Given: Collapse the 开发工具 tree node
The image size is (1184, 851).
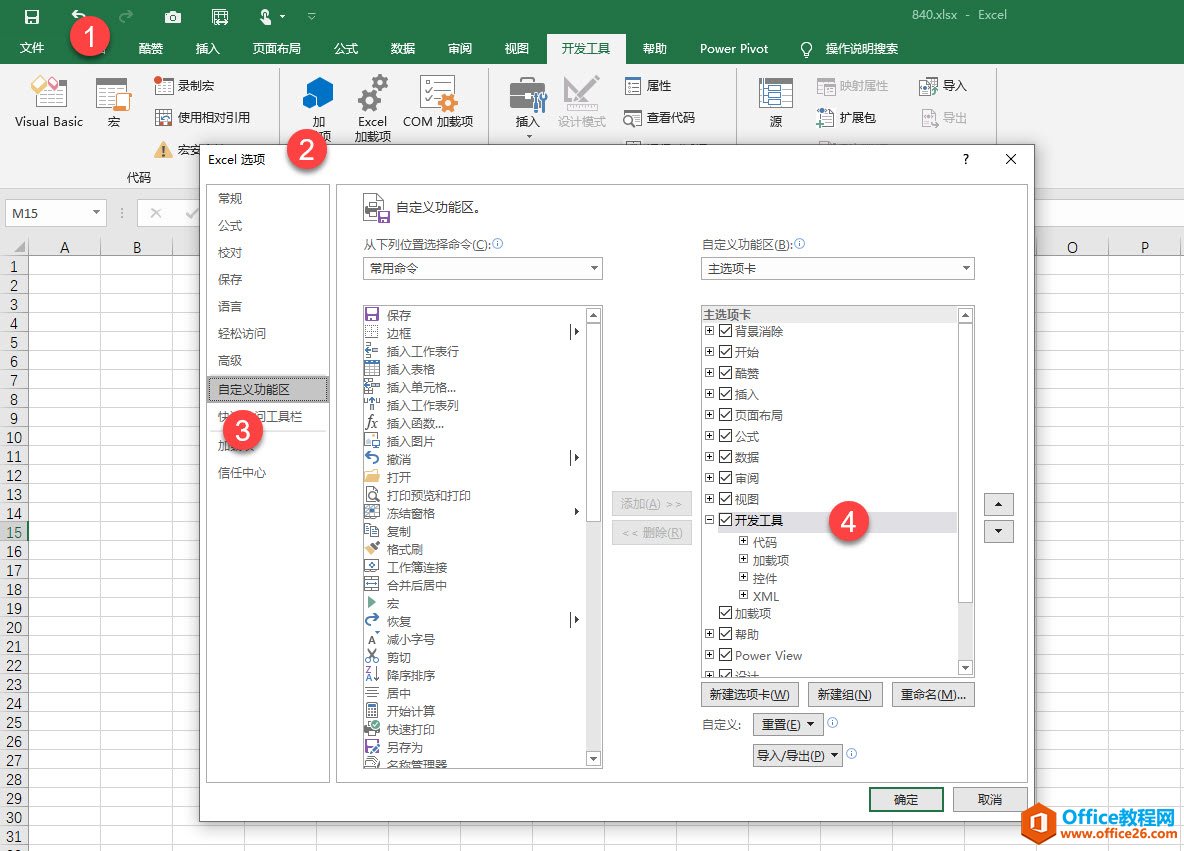Looking at the screenshot, I should [x=709, y=520].
